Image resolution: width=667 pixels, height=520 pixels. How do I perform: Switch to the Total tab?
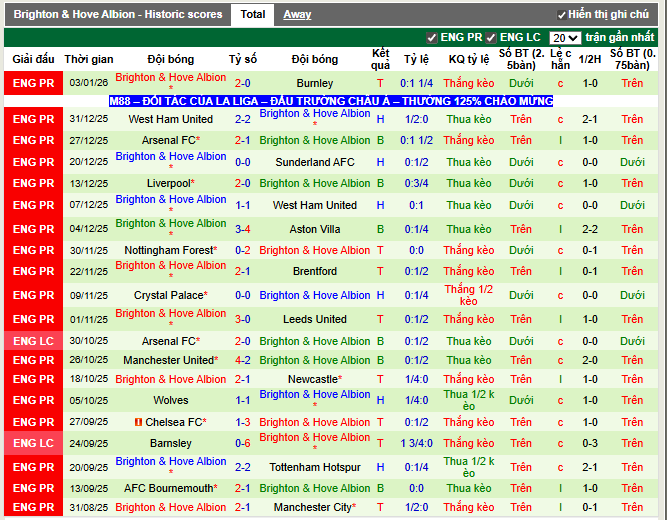(253, 14)
